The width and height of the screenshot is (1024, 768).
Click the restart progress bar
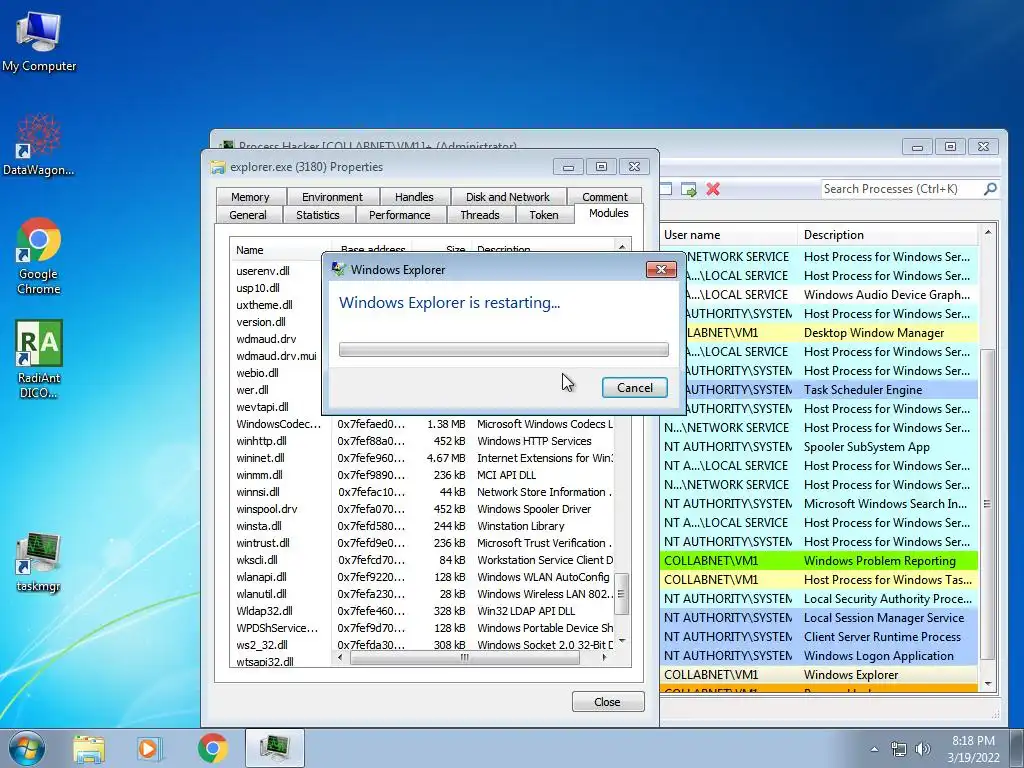[504, 349]
